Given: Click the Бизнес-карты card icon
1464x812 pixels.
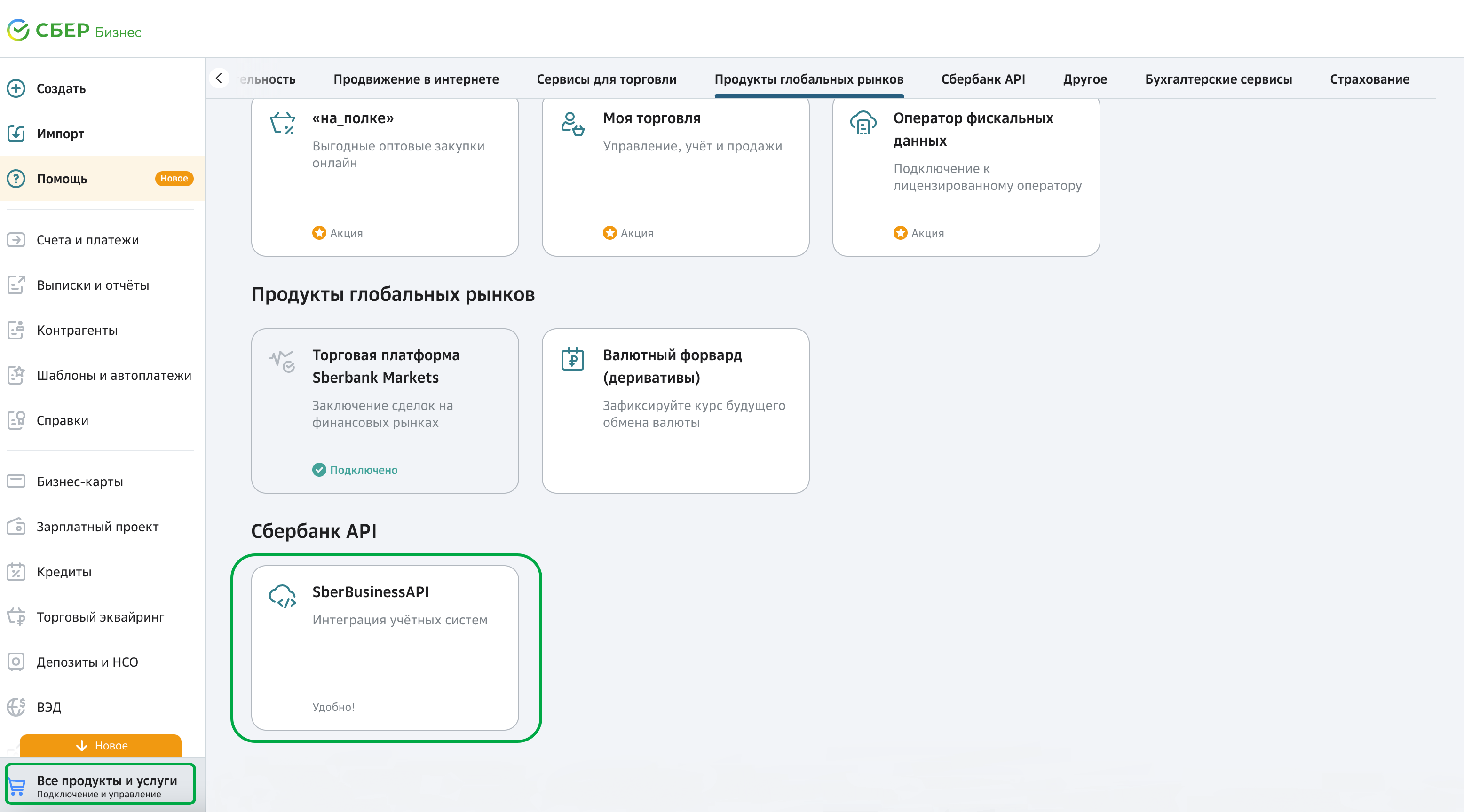Looking at the screenshot, I should point(16,481).
